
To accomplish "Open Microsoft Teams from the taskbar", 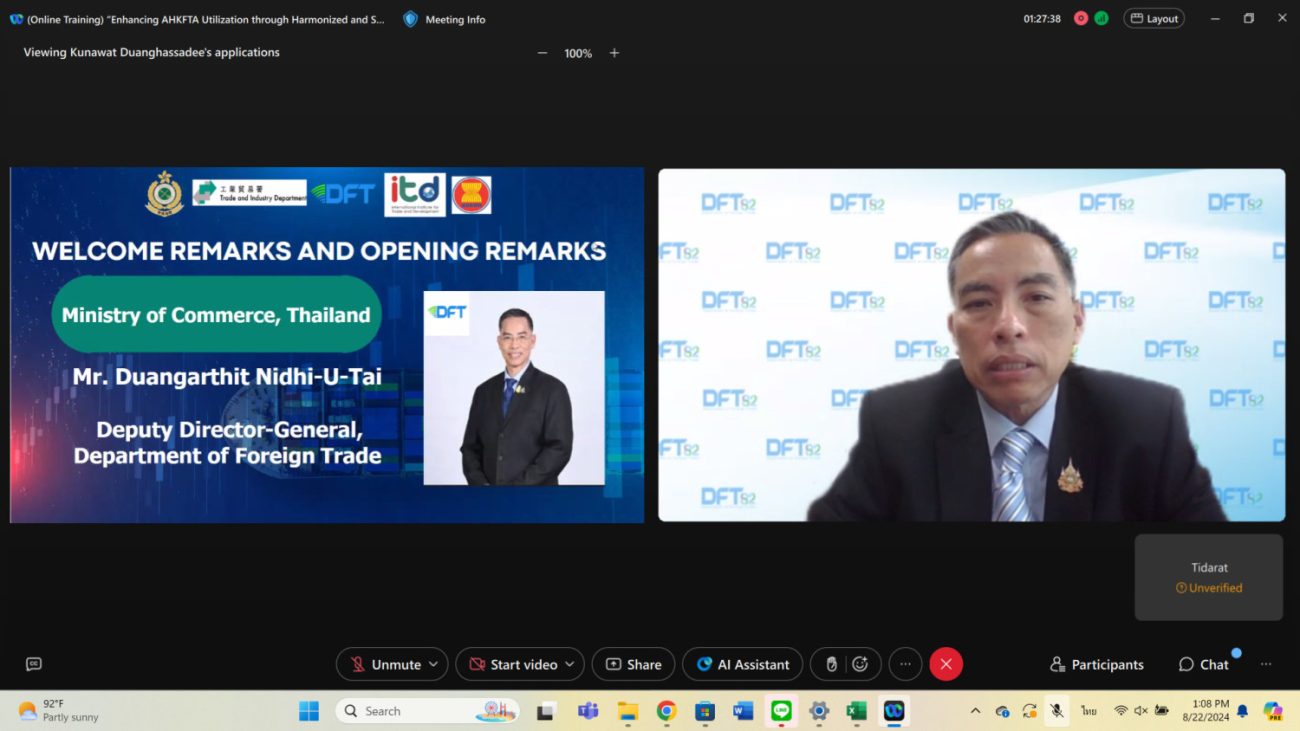I will [x=587, y=711].
